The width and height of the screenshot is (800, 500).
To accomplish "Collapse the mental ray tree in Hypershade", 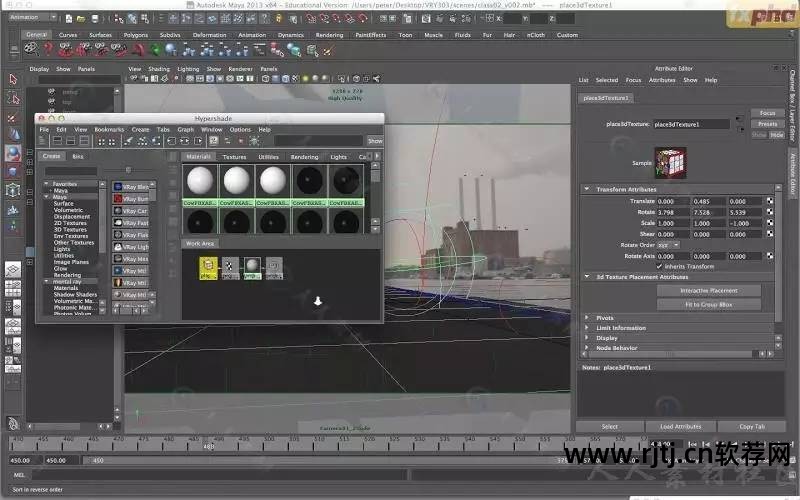I will (x=46, y=281).
